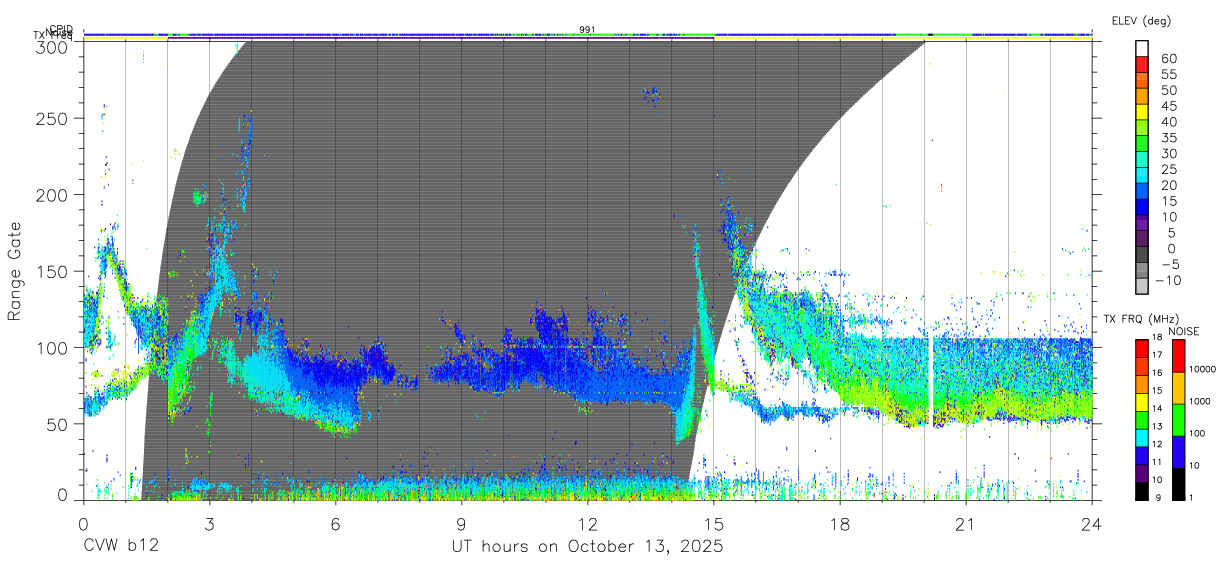Click the x-axis tick label '18'

pos(839,524)
